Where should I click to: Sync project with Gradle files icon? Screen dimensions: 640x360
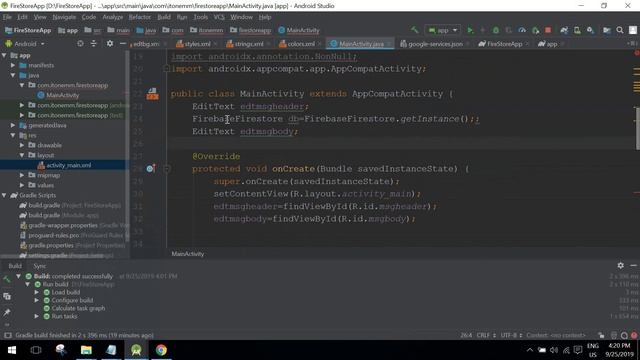pyautogui.click(x=564, y=30)
